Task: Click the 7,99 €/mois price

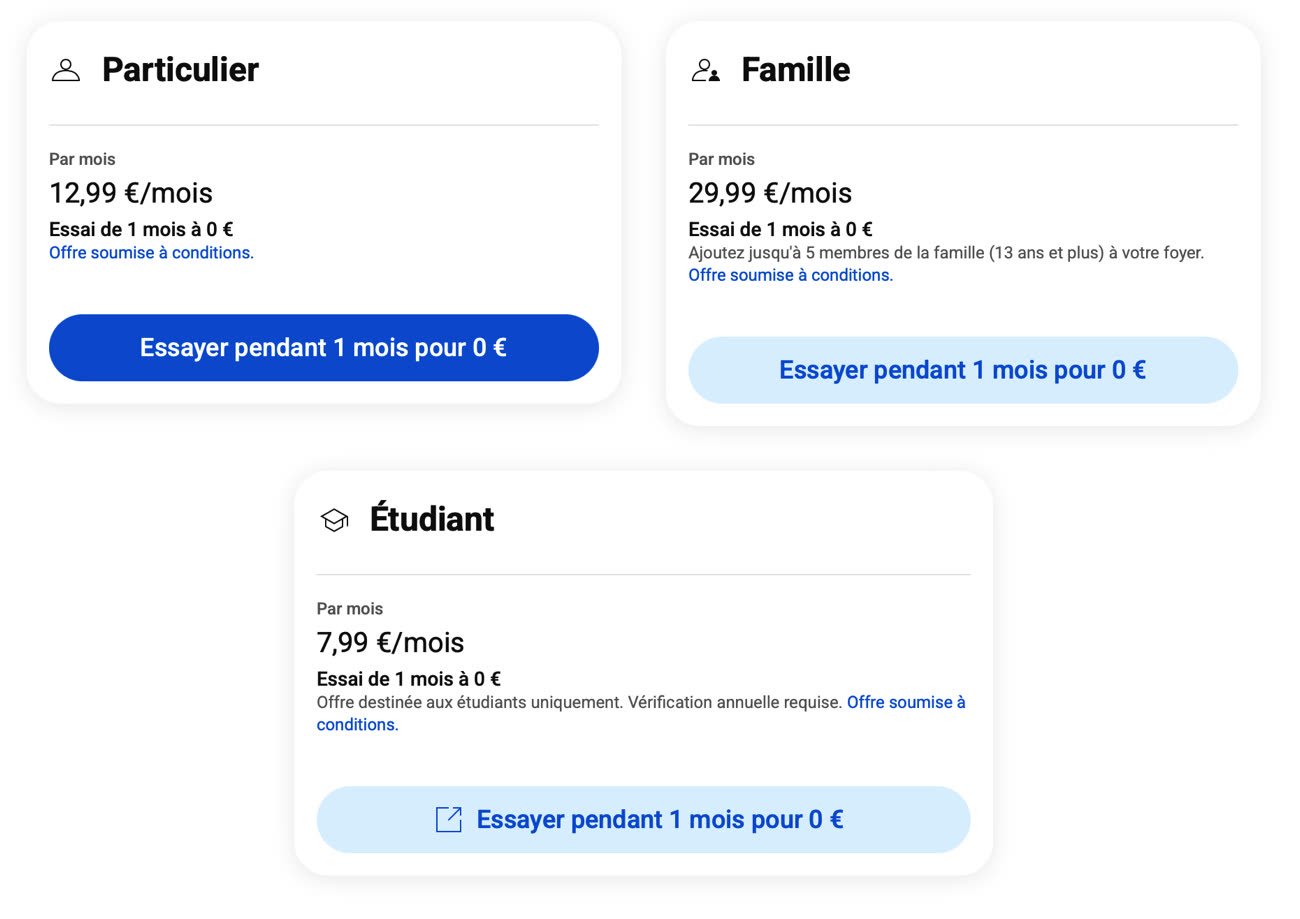Action: 391,642
